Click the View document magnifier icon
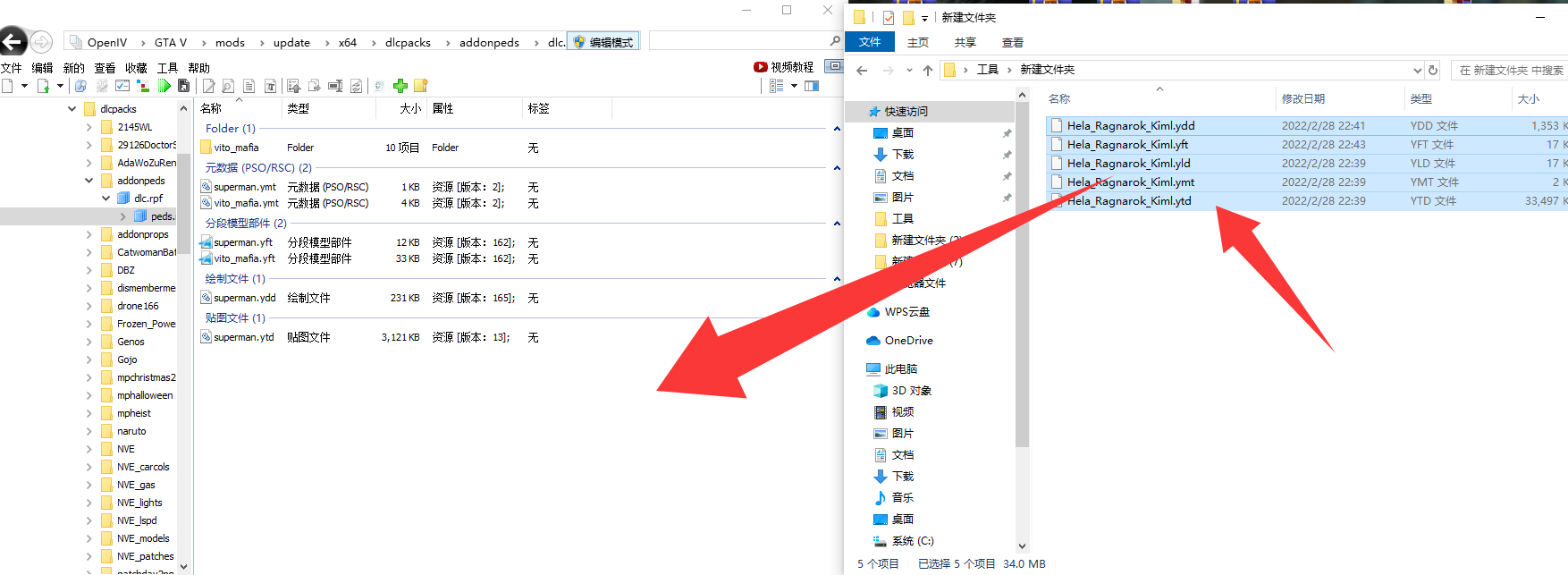 (x=229, y=86)
